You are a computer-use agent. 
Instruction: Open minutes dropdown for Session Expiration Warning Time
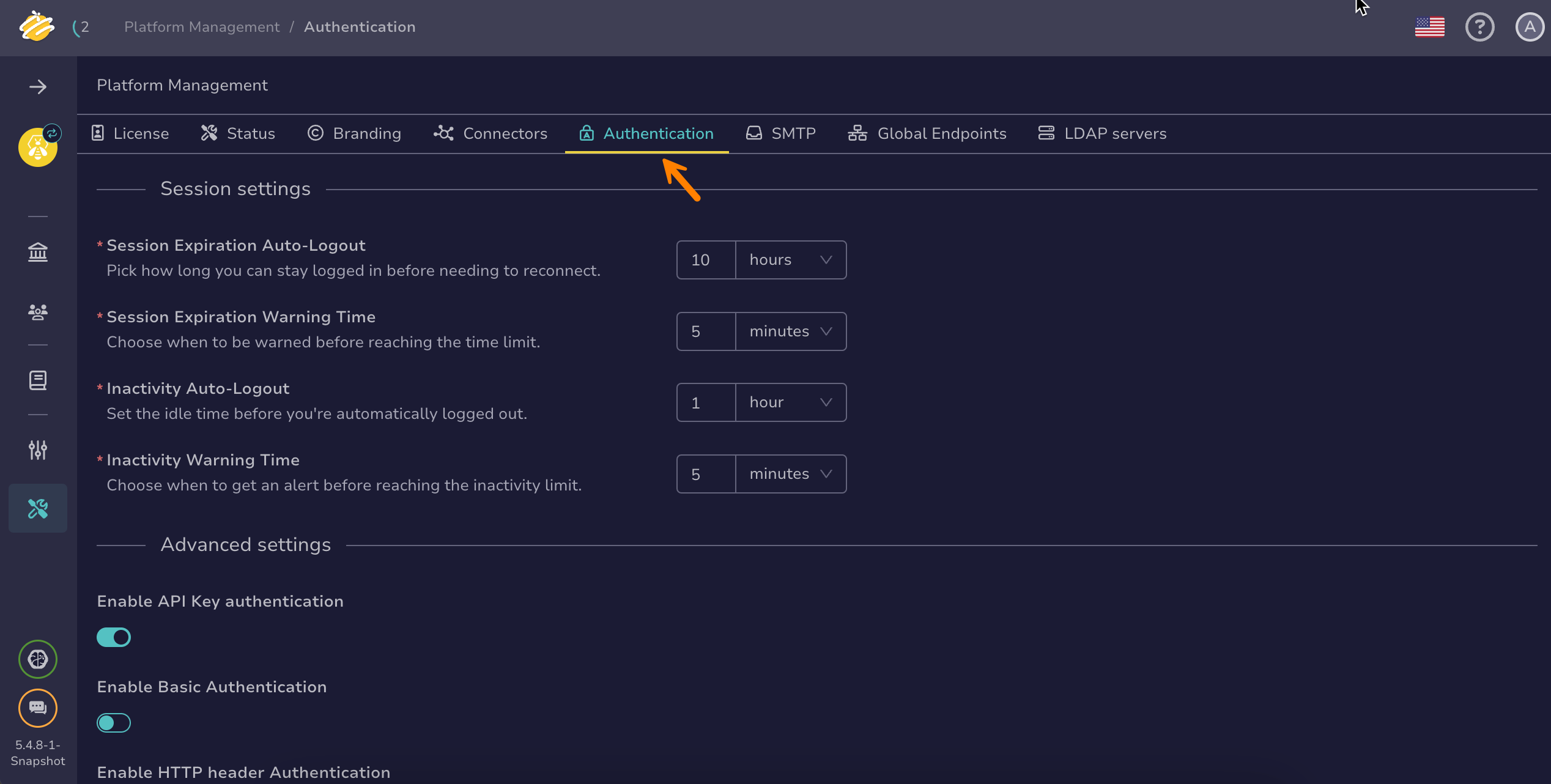(791, 331)
